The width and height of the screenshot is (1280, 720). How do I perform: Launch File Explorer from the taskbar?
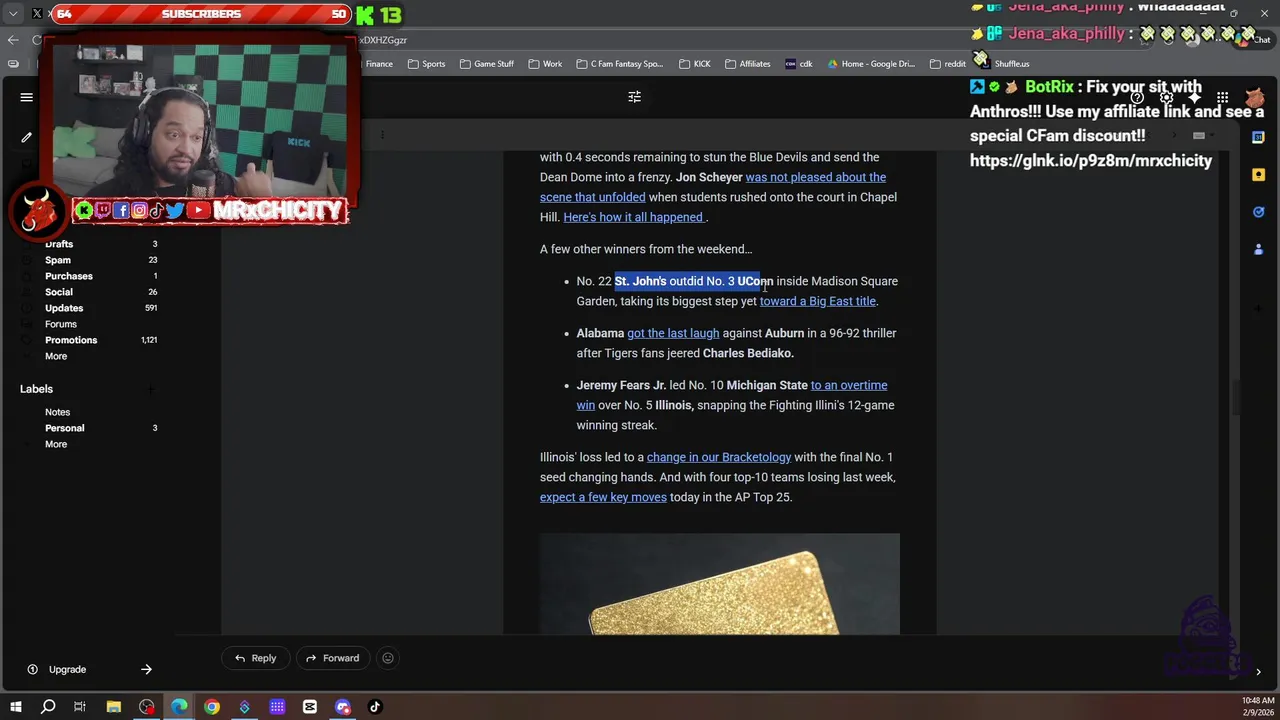click(x=114, y=707)
